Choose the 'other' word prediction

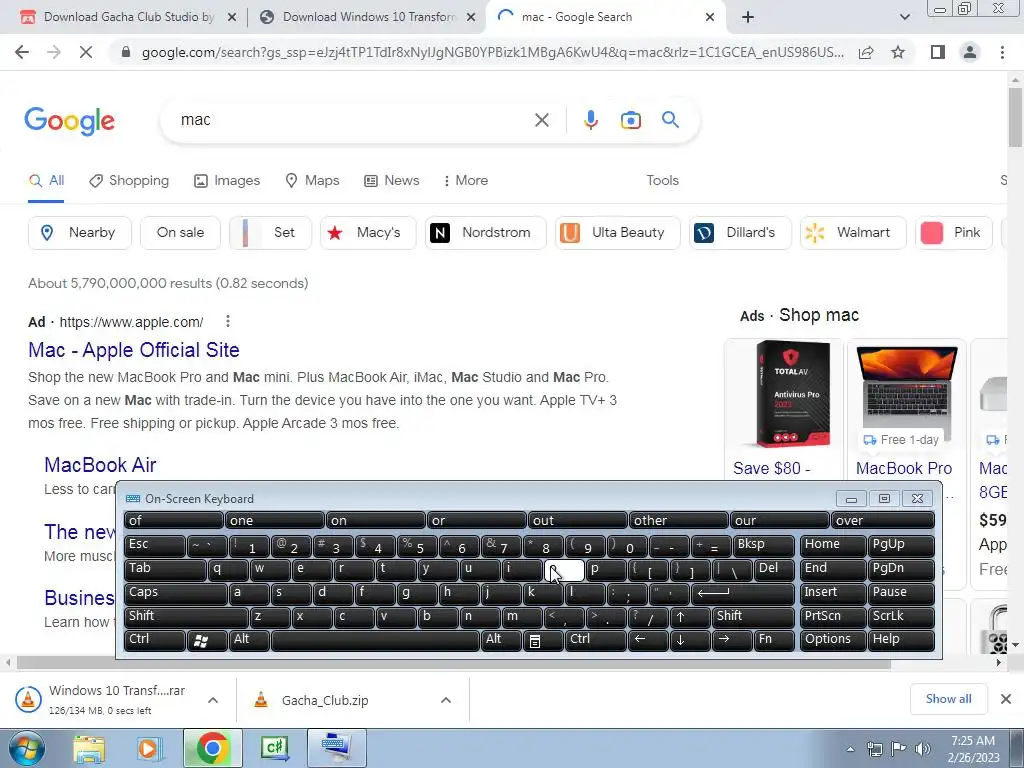click(678, 521)
